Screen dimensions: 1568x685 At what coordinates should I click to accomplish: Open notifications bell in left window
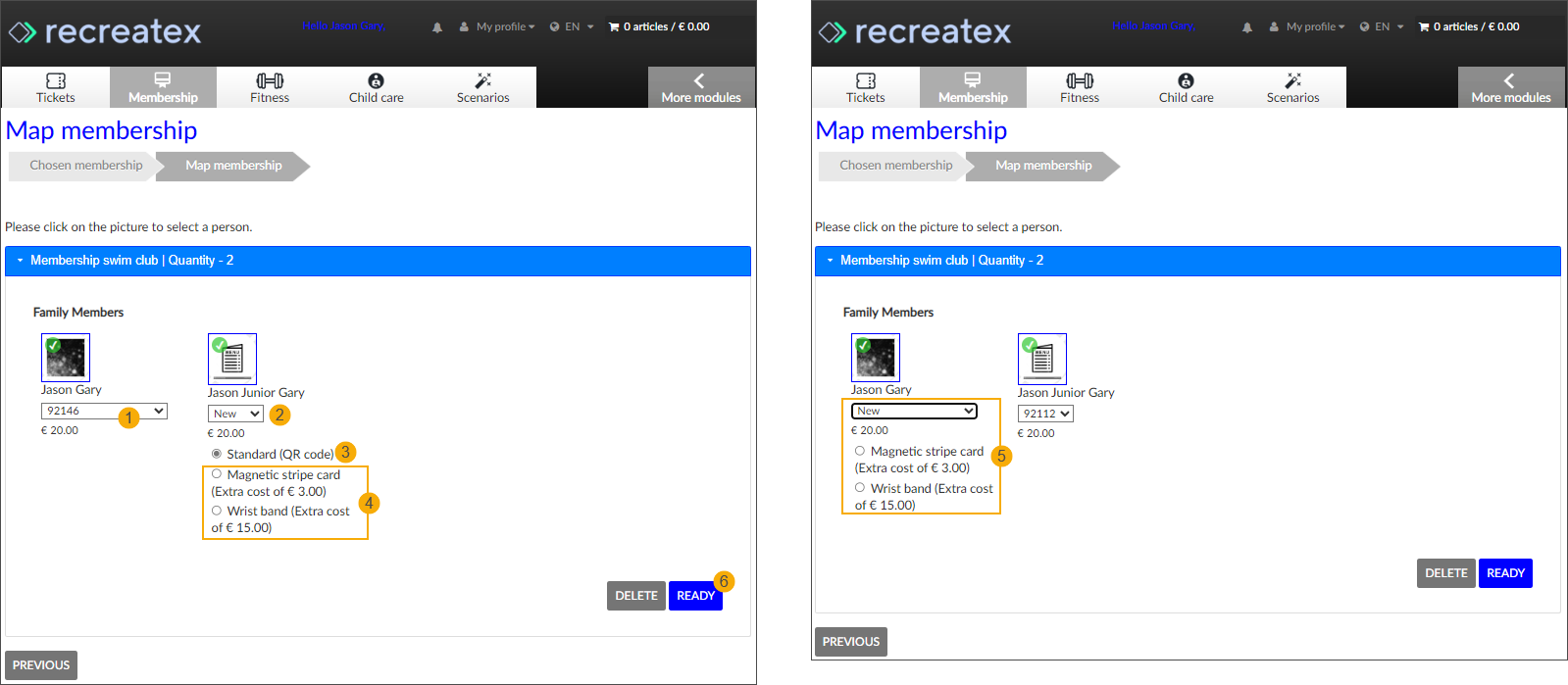coord(437,27)
